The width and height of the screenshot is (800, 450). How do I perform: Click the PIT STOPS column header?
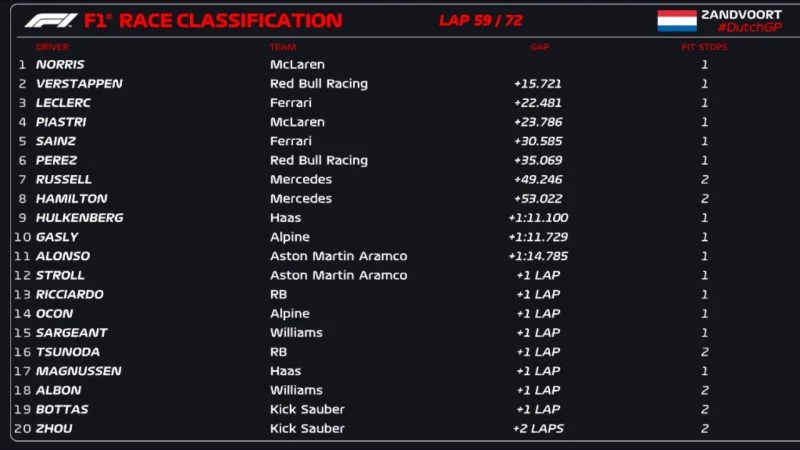(x=704, y=47)
